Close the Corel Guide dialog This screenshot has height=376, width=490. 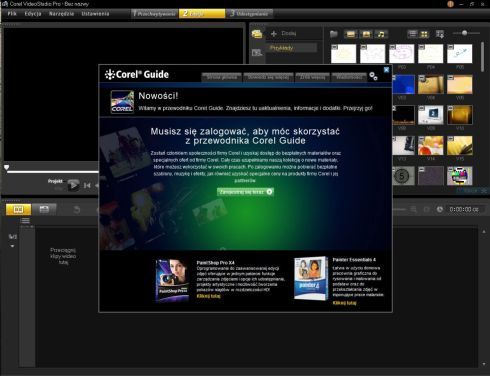(386, 70)
